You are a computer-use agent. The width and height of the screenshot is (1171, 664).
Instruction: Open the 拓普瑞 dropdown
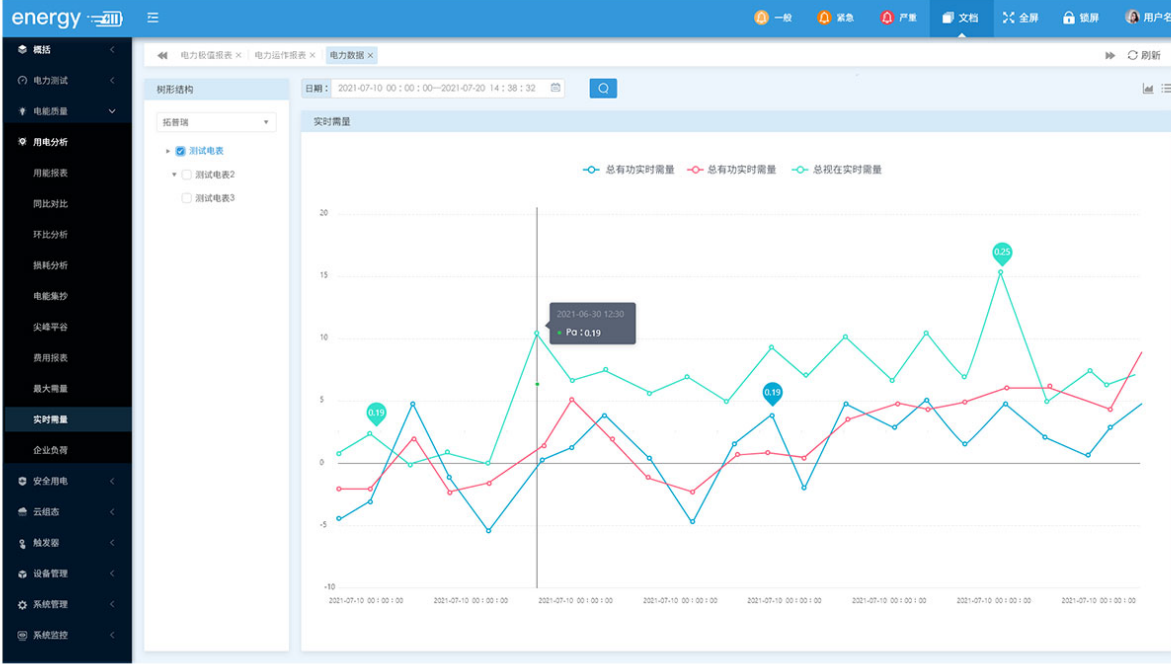[x=216, y=122]
